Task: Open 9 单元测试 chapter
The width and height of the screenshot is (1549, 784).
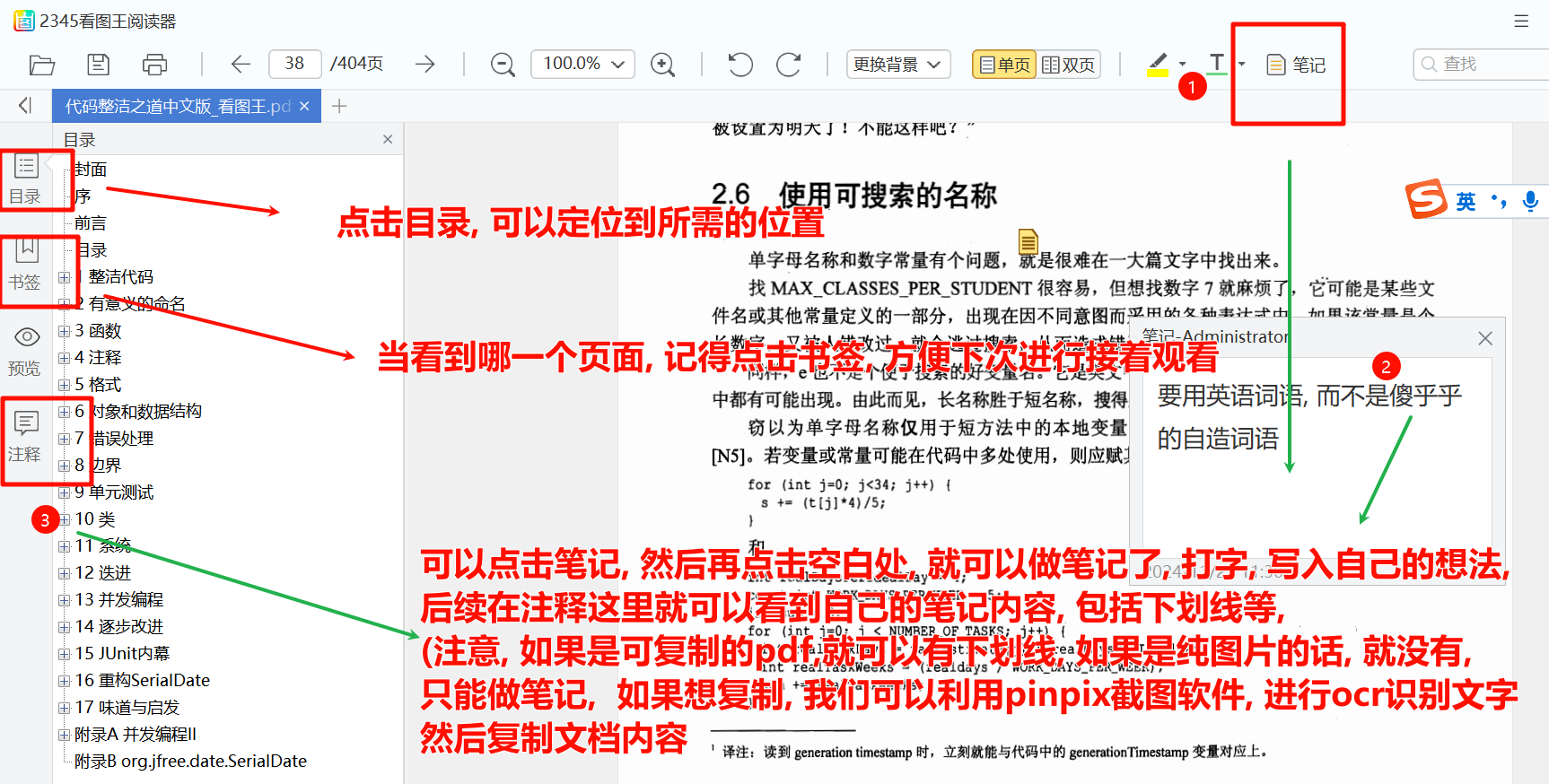Action: [114, 492]
